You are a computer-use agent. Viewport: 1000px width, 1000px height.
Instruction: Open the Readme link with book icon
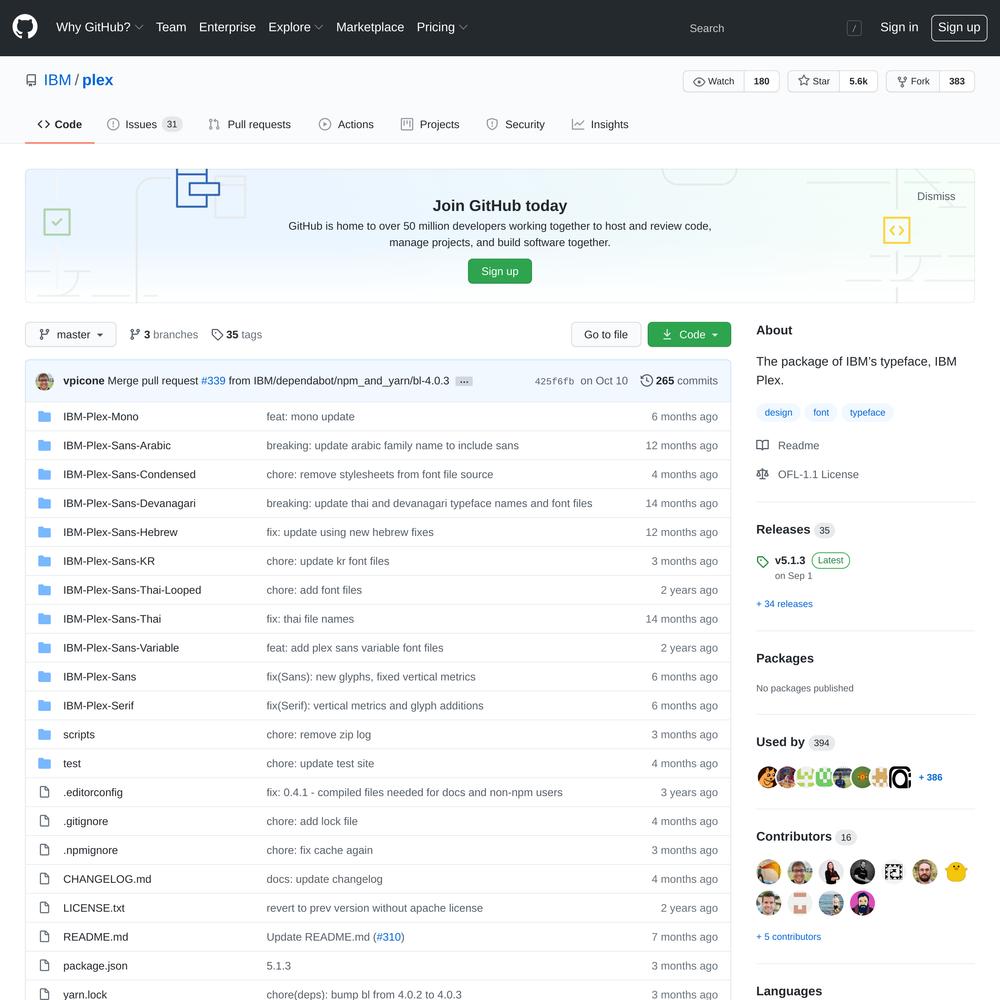788,445
